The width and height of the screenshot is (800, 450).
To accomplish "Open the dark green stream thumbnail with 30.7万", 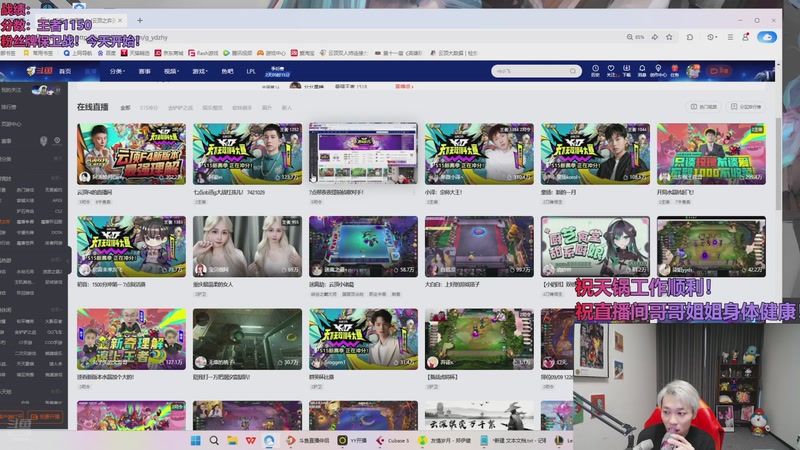I will [x=247, y=339].
